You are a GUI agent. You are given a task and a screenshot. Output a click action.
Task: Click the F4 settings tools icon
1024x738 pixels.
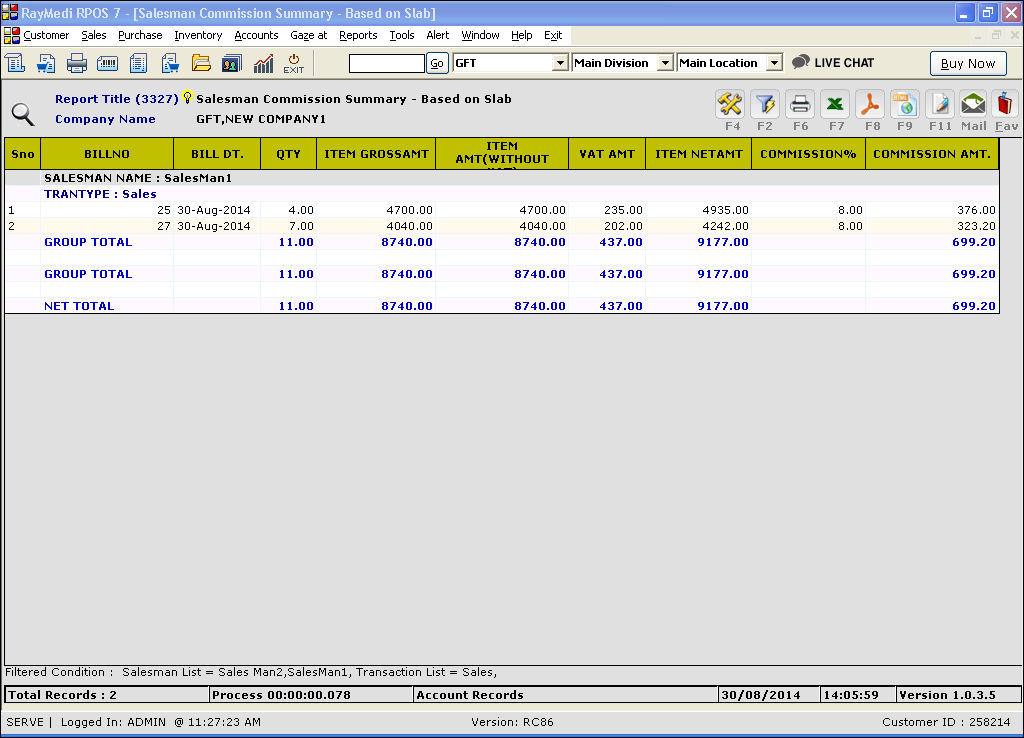click(731, 105)
